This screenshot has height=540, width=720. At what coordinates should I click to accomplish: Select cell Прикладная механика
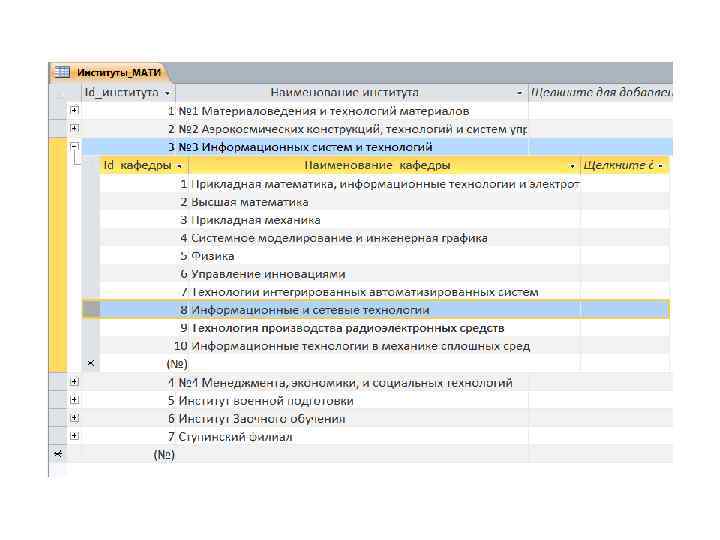click(385, 220)
